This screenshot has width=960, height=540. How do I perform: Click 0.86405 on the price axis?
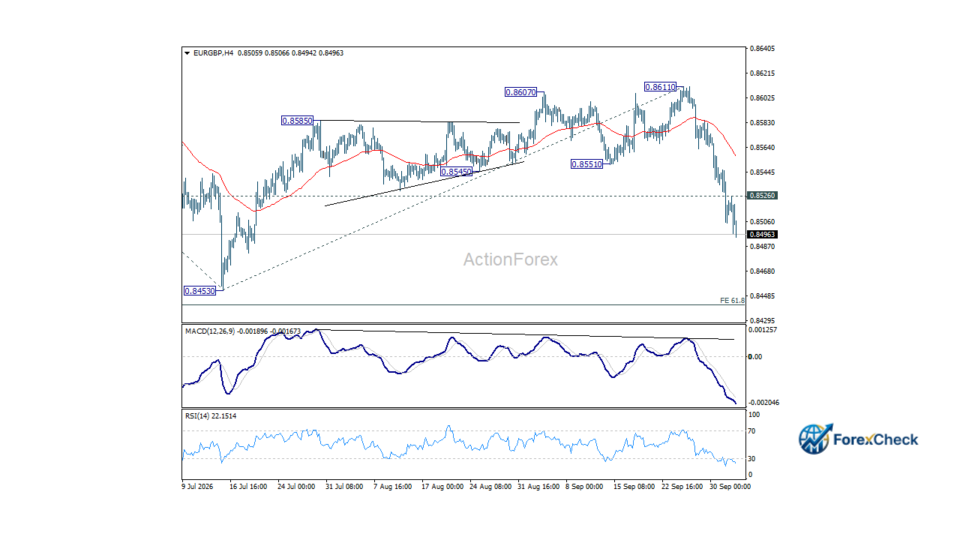[x=762, y=48]
